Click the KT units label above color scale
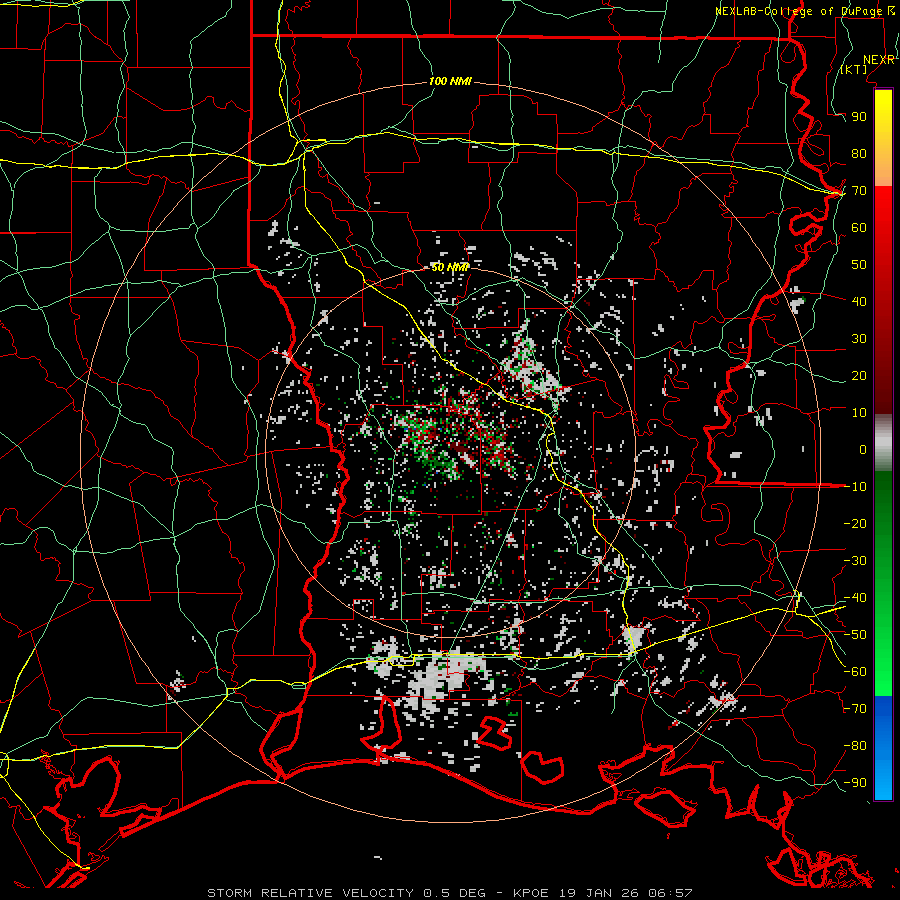This screenshot has width=900, height=900. coord(854,69)
